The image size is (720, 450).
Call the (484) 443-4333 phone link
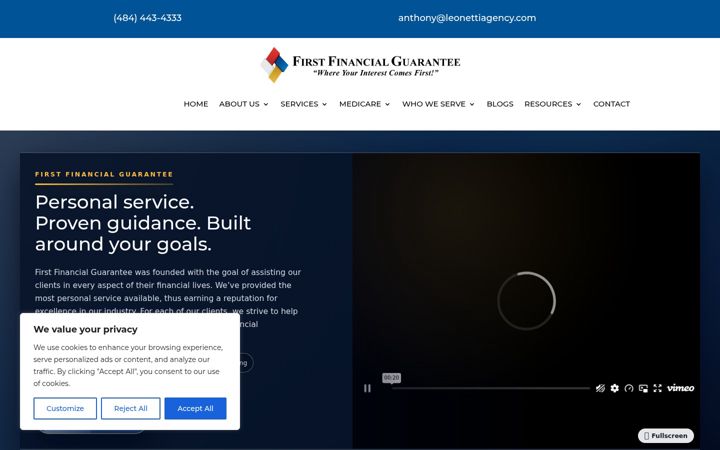tap(147, 18)
